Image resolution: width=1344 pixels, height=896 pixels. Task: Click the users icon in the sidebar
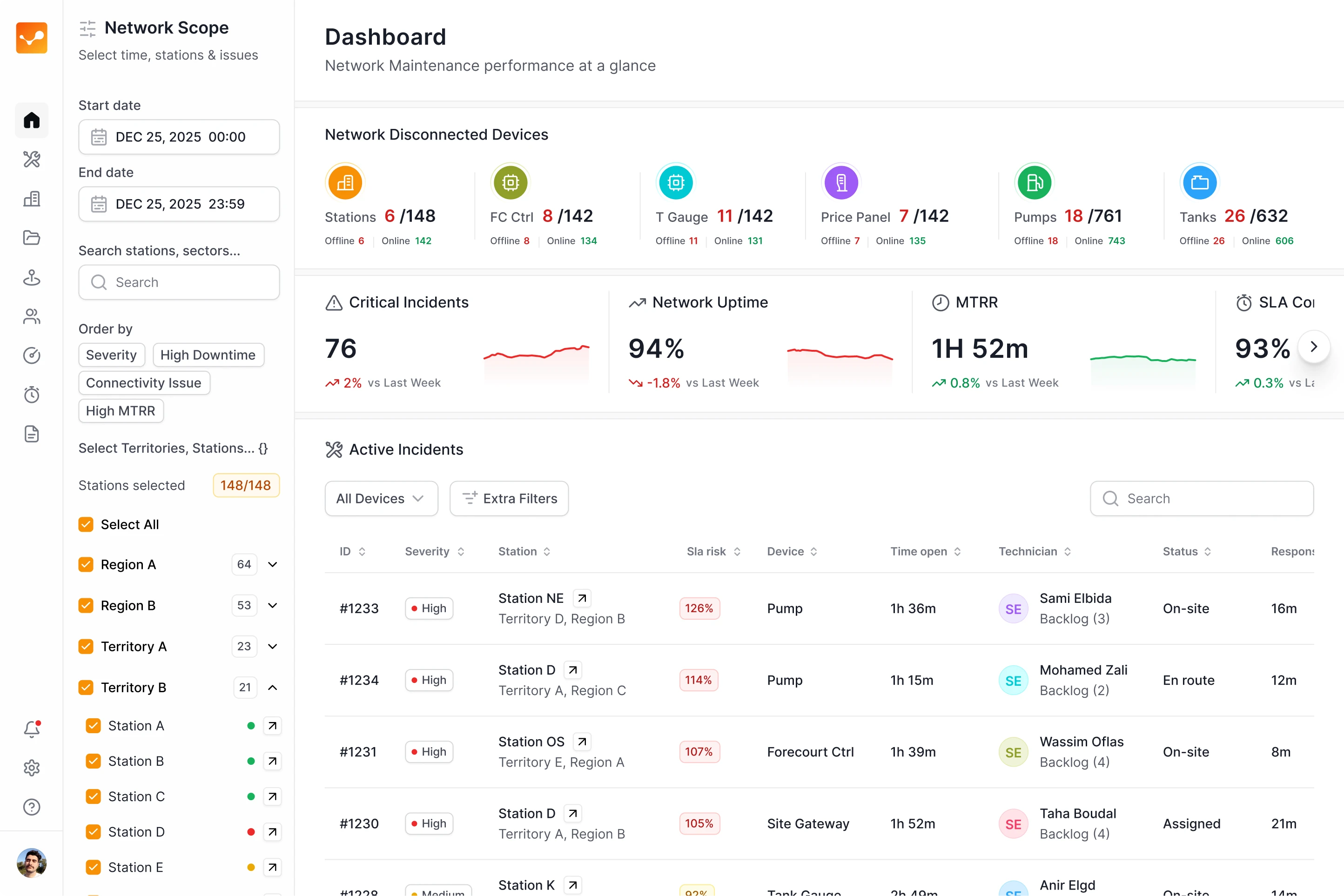pyautogui.click(x=32, y=316)
